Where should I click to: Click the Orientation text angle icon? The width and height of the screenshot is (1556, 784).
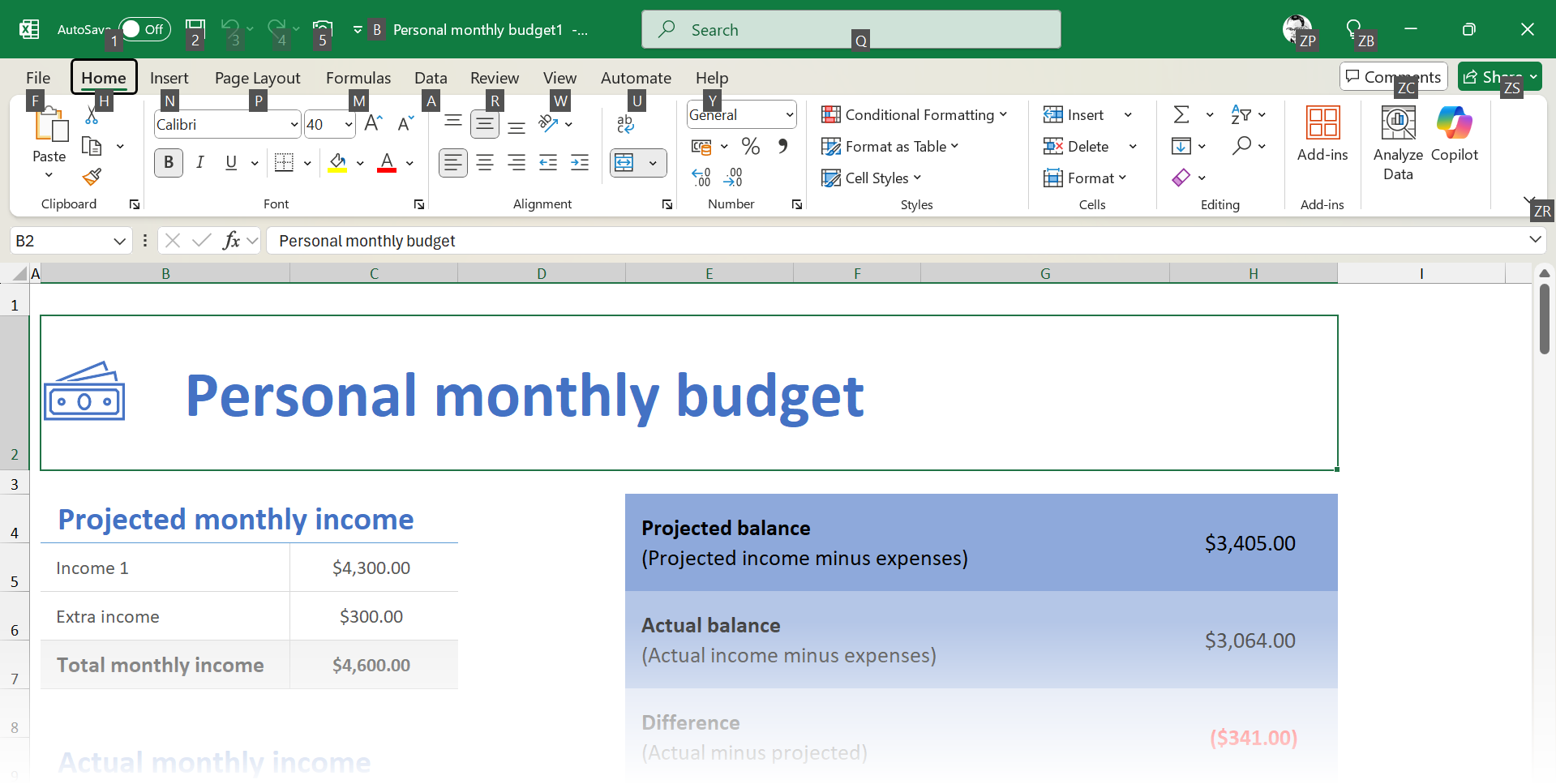click(x=549, y=124)
